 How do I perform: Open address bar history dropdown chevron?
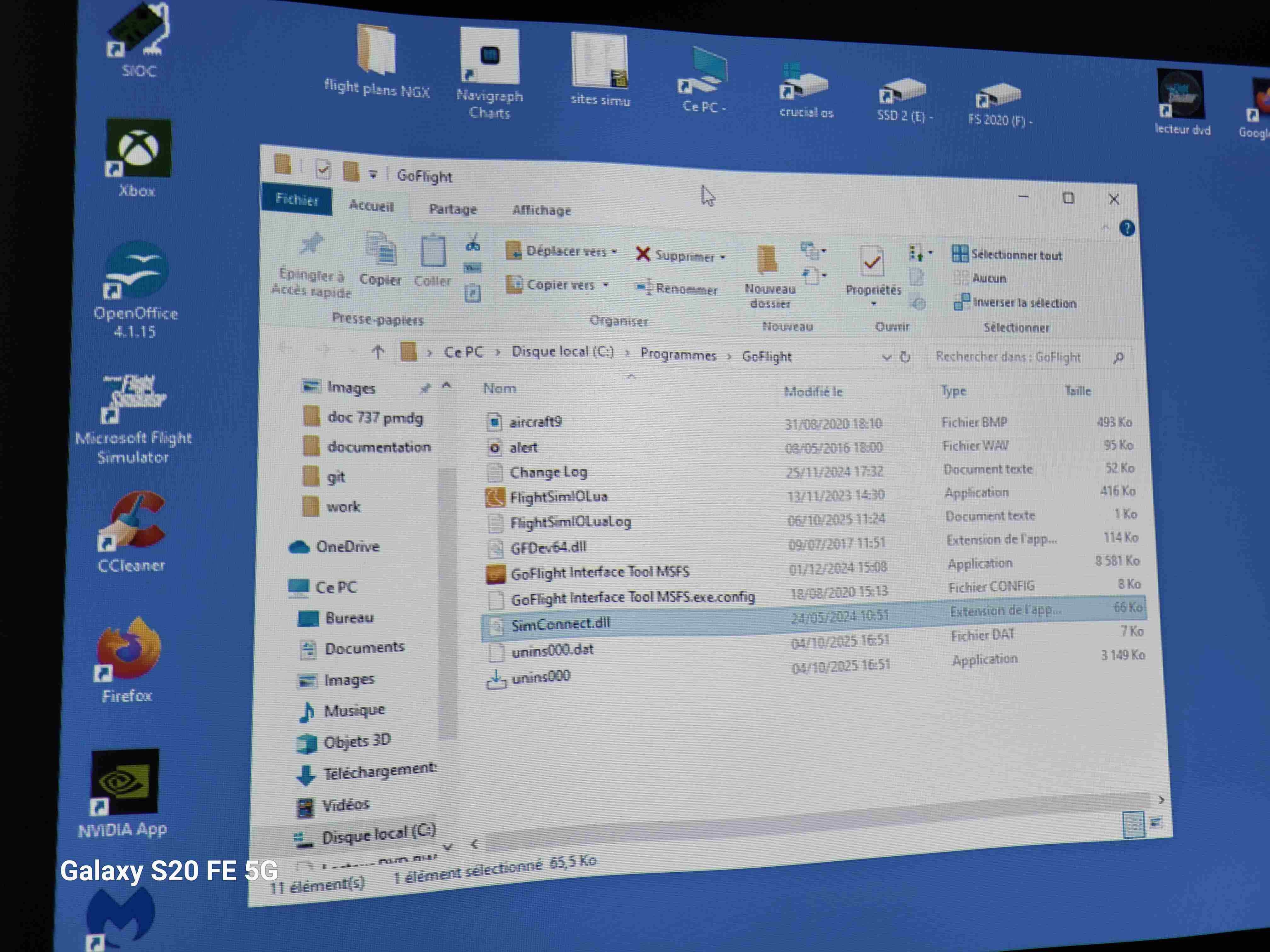click(x=886, y=358)
